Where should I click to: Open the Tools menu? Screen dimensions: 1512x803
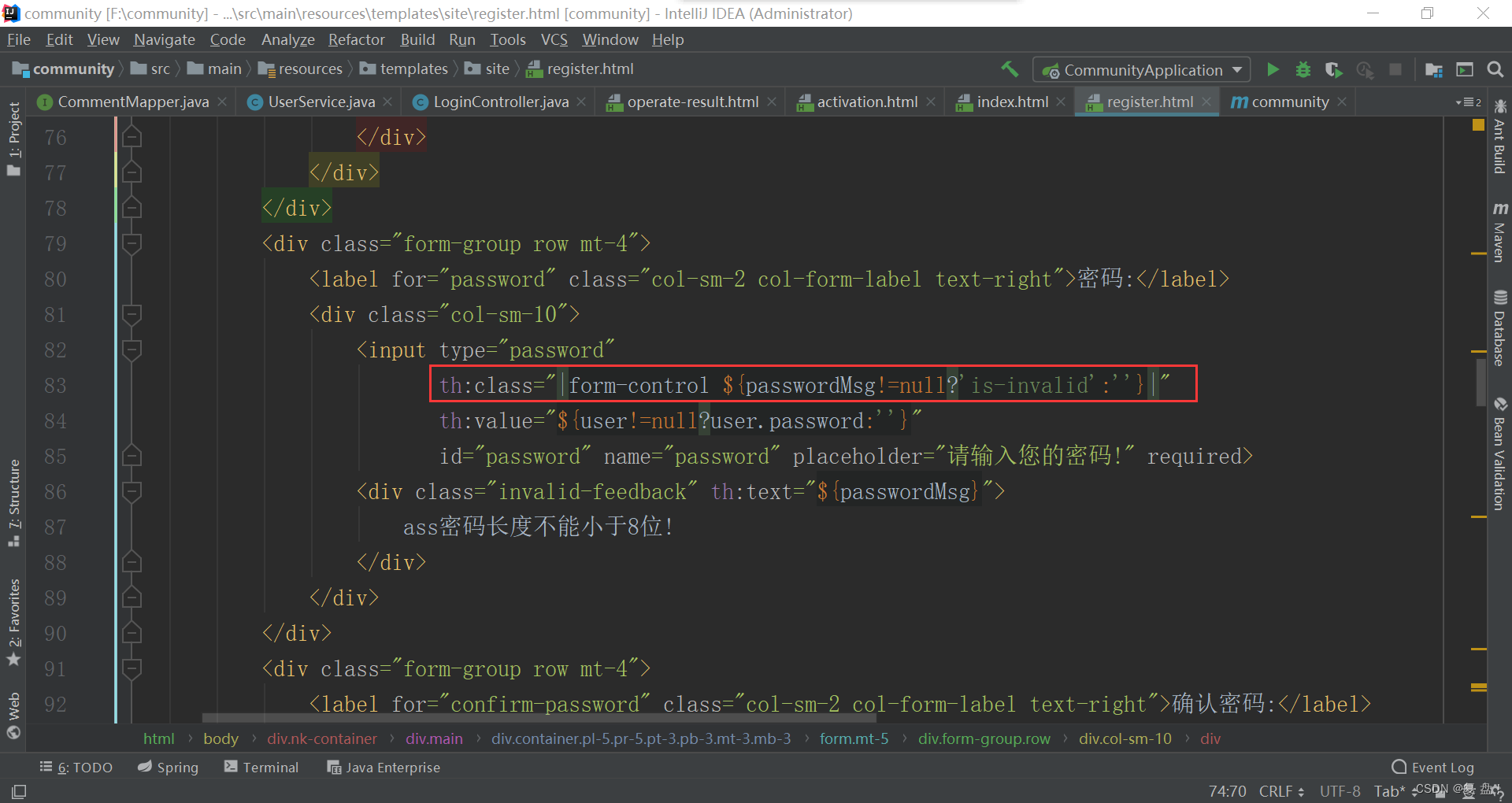507,39
